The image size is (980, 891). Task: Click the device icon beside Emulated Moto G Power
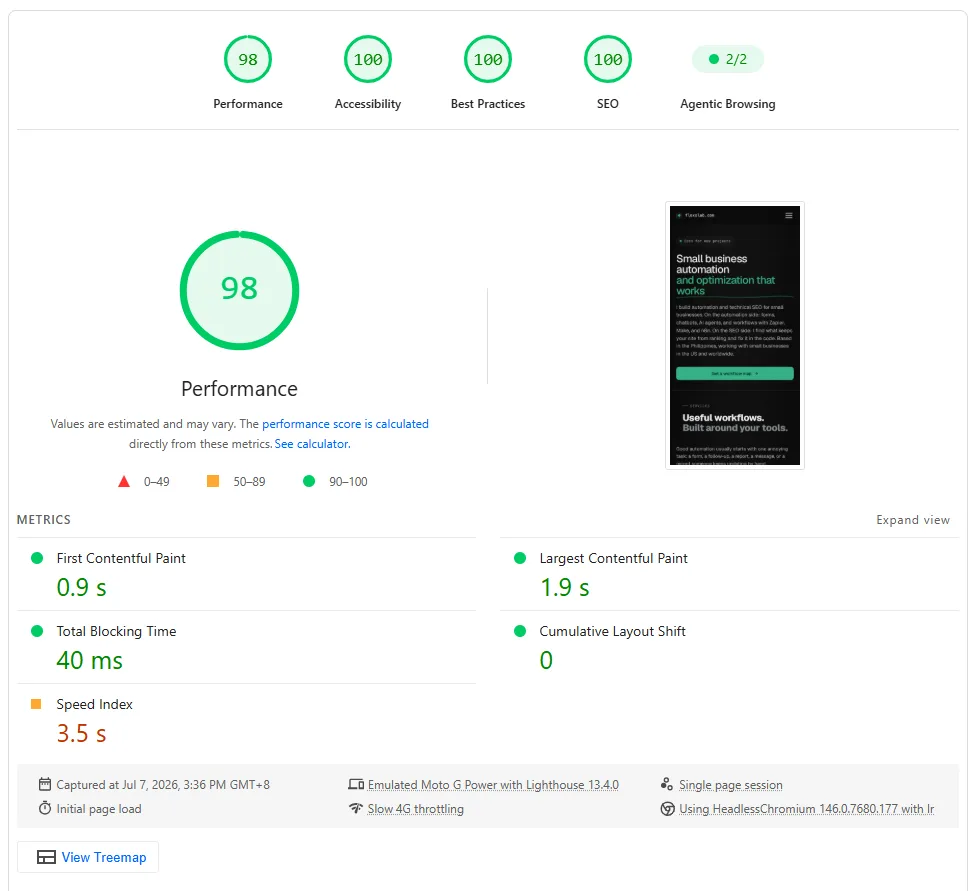(x=356, y=784)
